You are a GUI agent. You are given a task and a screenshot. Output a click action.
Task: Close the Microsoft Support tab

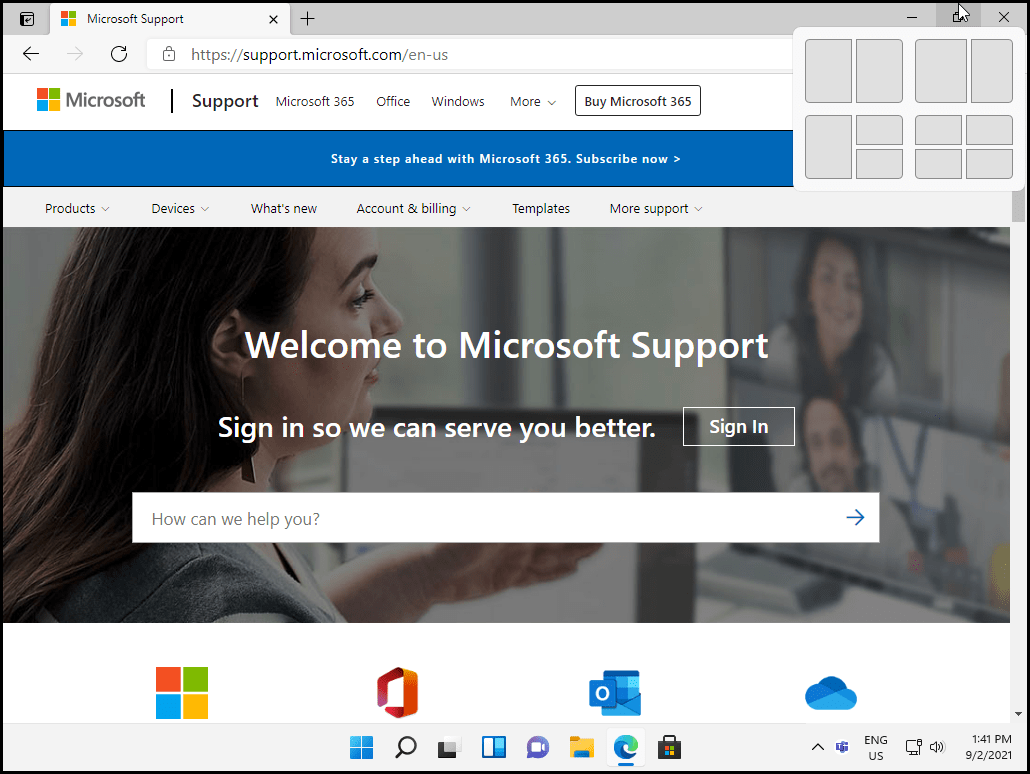point(273,19)
